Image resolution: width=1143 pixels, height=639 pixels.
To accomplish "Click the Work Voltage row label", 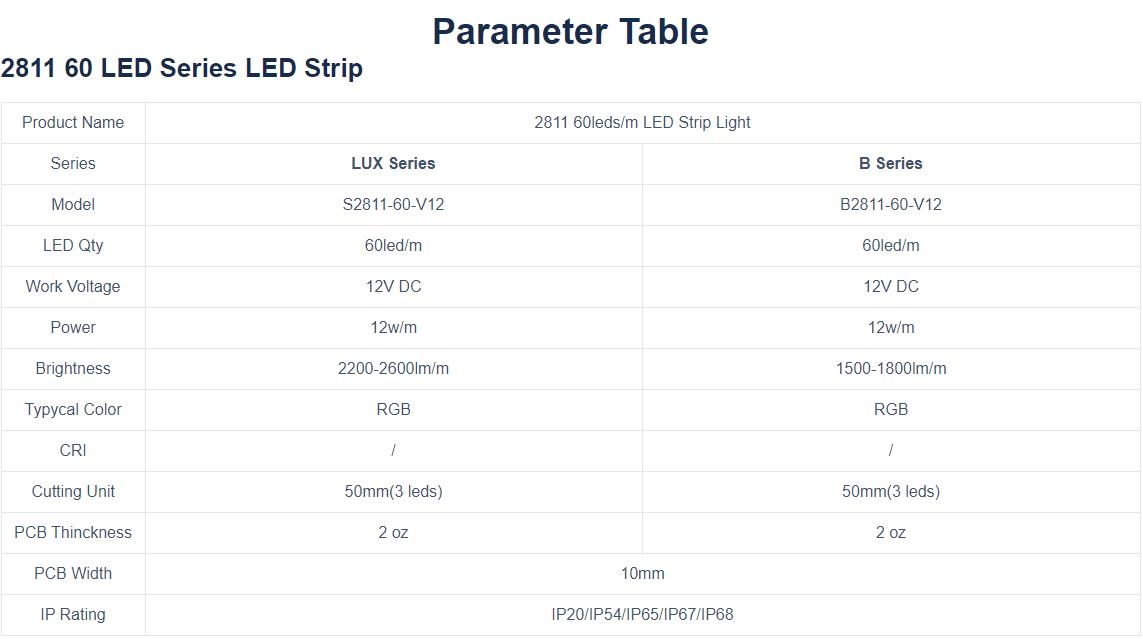I will [x=73, y=287].
